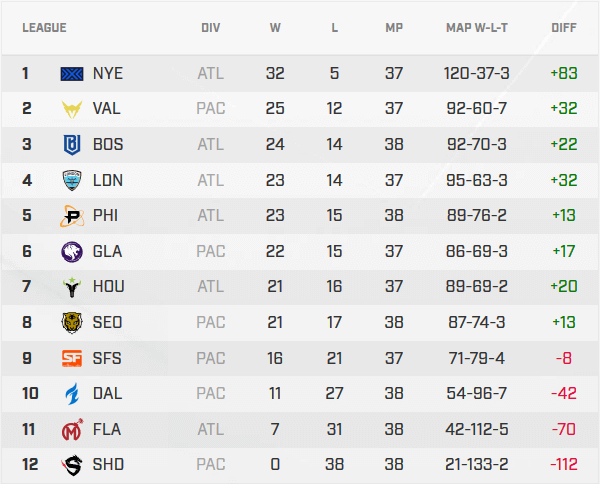Open the SHD team name link
600x484 pixels.
coord(108,465)
